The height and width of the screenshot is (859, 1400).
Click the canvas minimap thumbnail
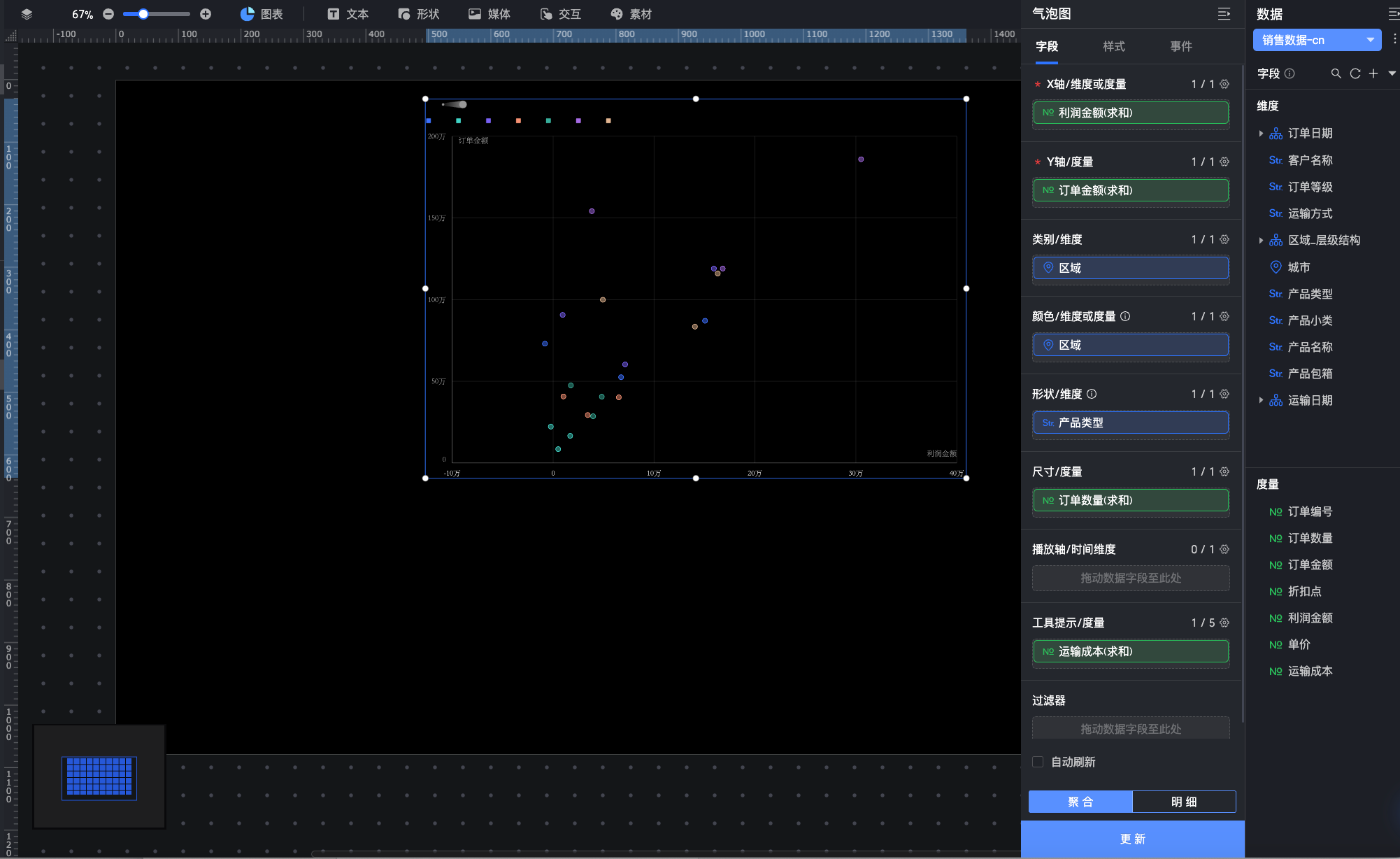[99, 777]
